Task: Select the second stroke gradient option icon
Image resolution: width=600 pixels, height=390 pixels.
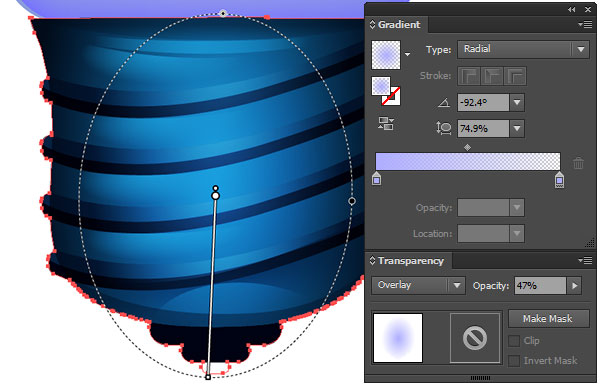Action: pyautogui.click(x=492, y=76)
